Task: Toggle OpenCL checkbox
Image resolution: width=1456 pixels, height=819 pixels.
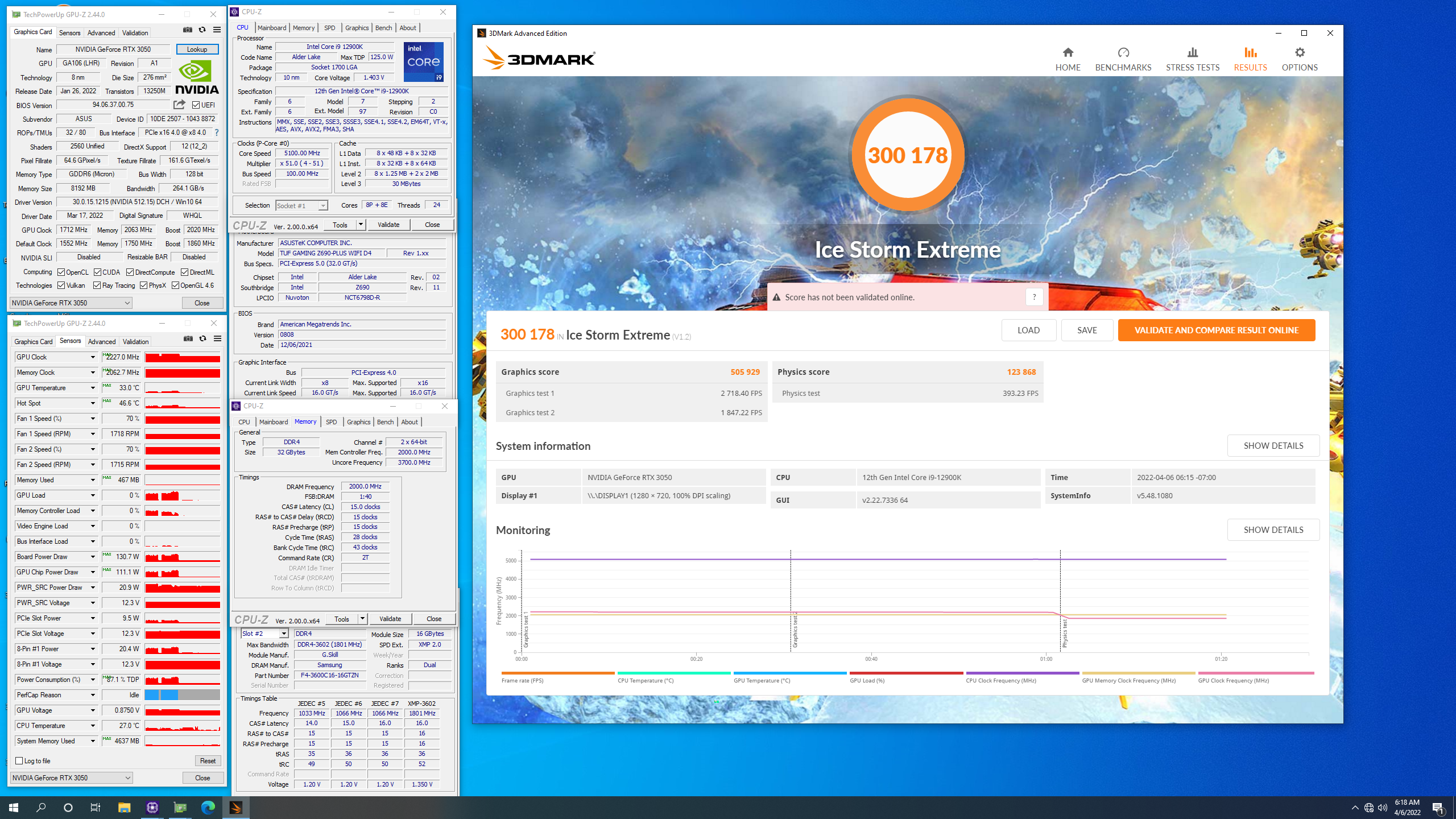Action: tap(61, 272)
